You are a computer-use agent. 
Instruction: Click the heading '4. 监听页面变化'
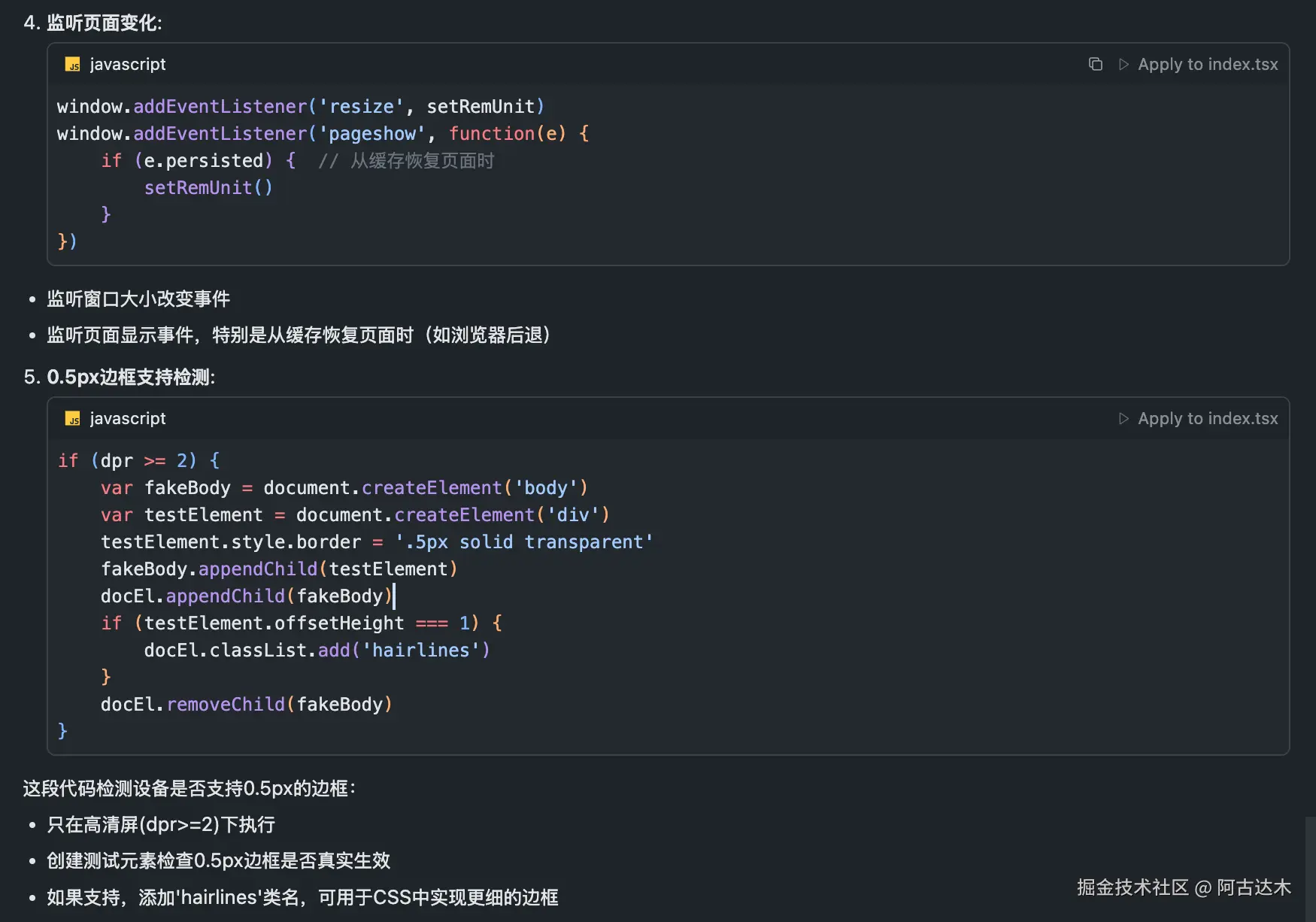tap(93, 23)
